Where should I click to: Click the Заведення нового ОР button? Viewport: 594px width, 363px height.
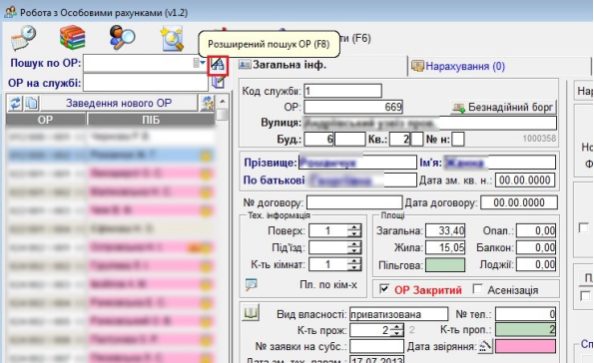coord(119,103)
